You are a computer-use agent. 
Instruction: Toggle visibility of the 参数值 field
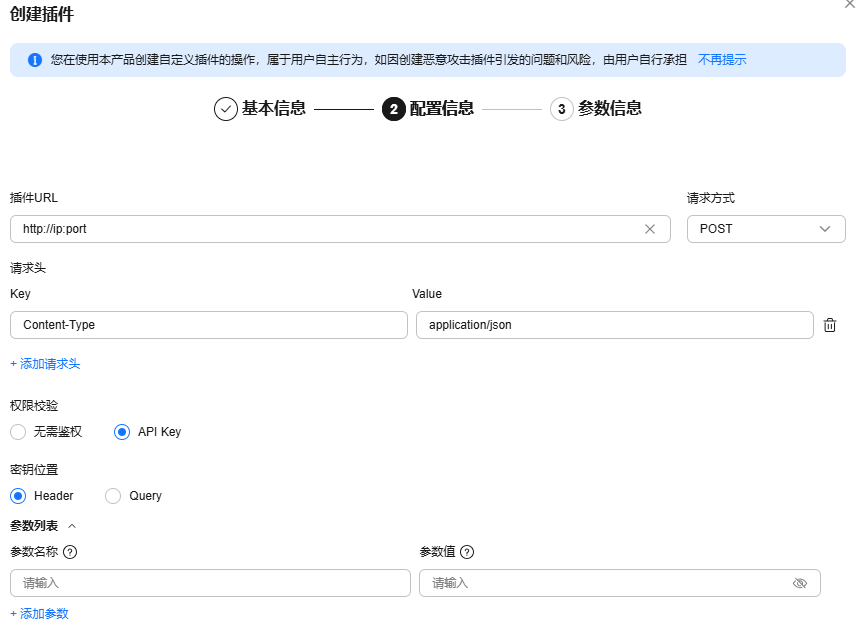[799, 583]
